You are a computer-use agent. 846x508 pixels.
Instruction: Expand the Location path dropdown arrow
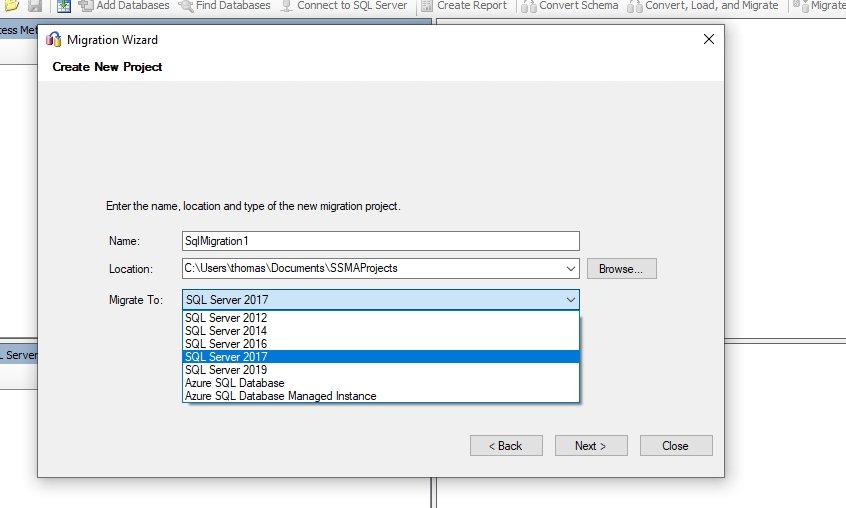pyautogui.click(x=570, y=269)
